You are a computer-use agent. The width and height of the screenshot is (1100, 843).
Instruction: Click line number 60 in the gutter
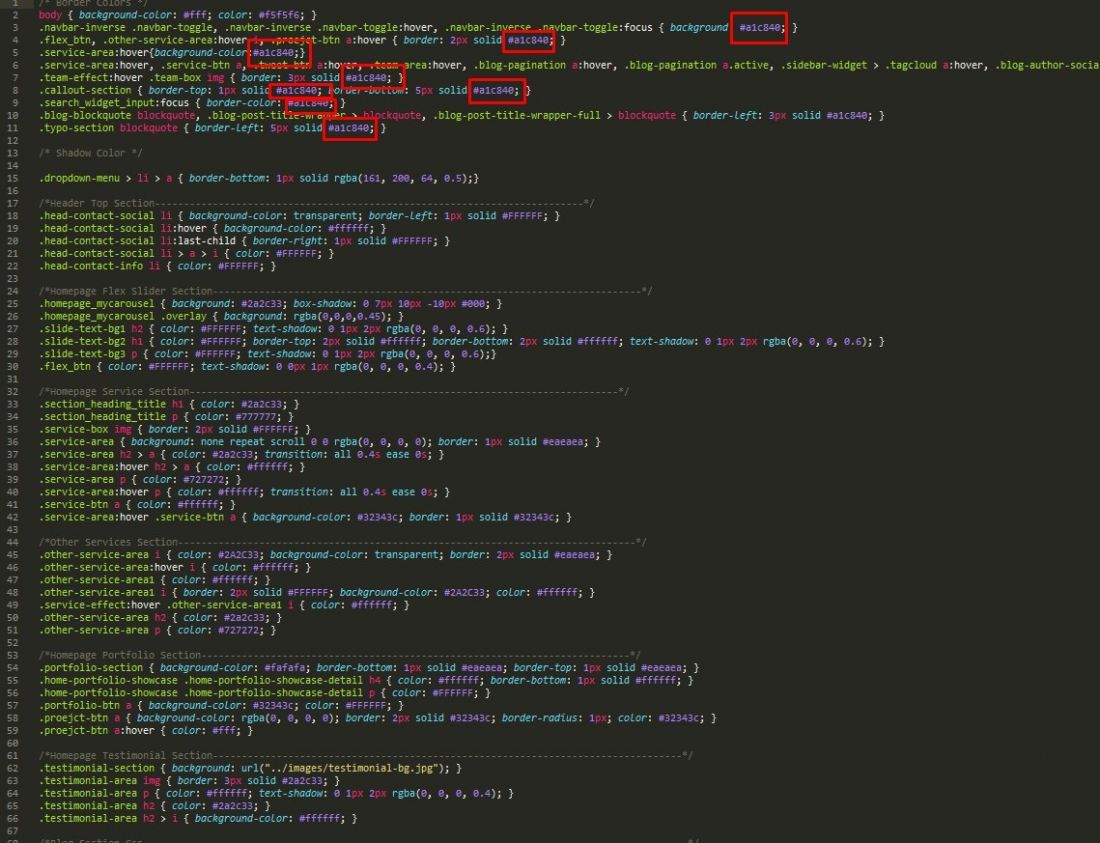14,745
